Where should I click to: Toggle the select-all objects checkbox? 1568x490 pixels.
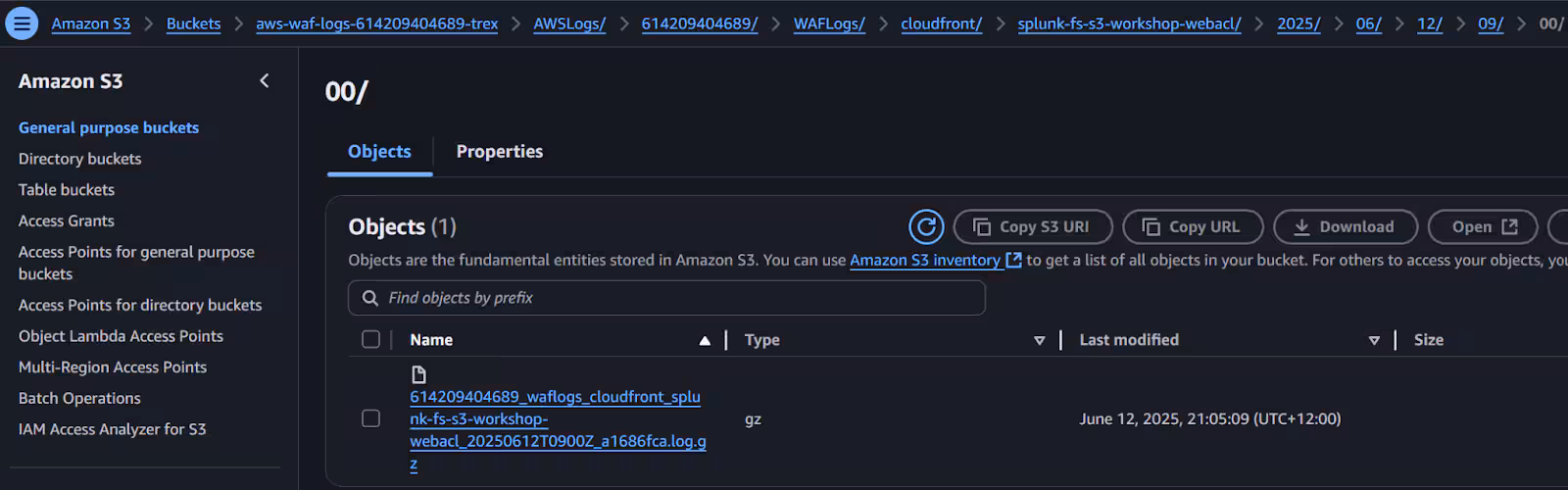[x=370, y=339]
